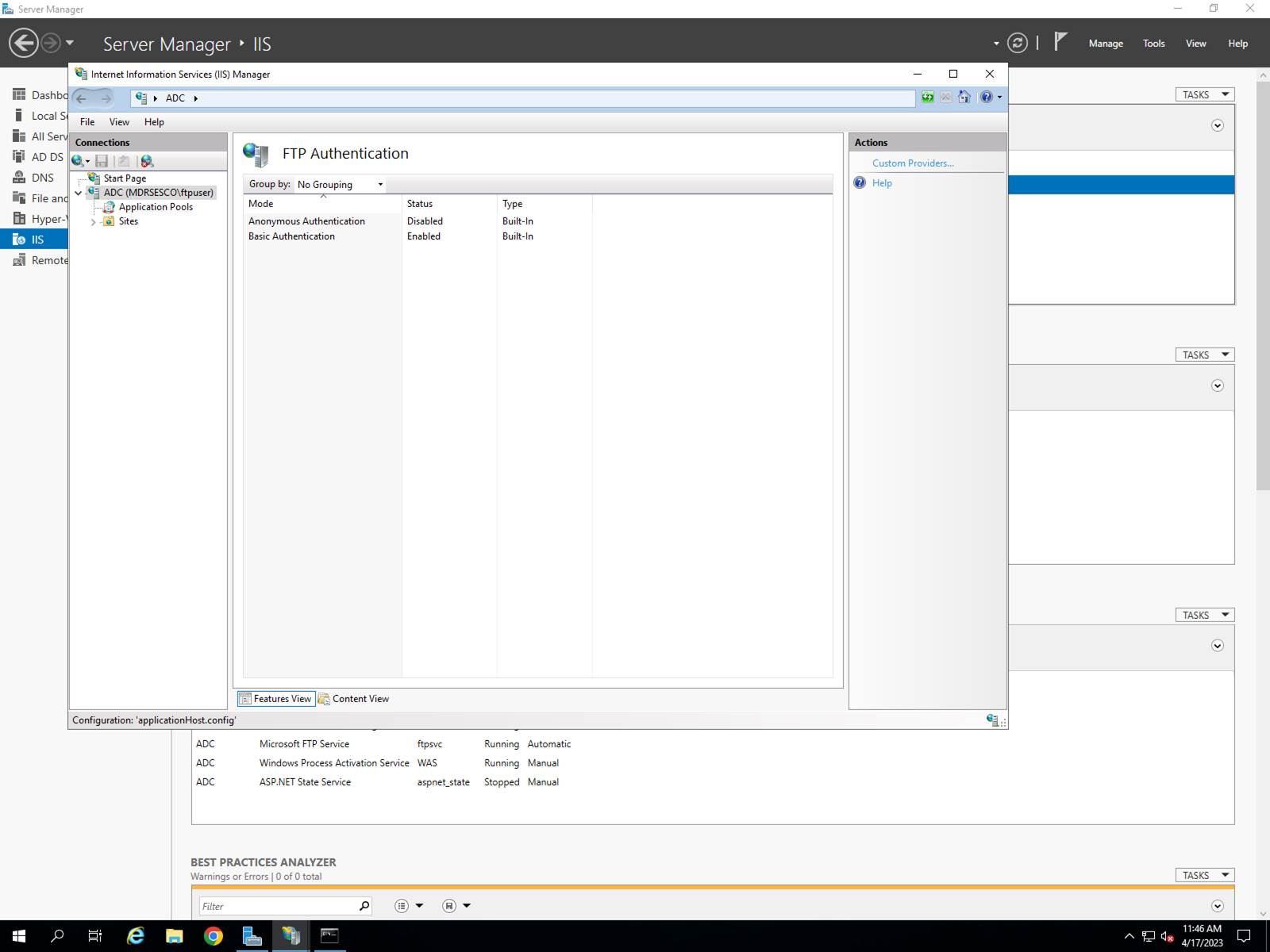The height and width of the screenshot is (952, 1270).
Task: Select All Servers in Server Manager sidebar
Action: (38, 136)
